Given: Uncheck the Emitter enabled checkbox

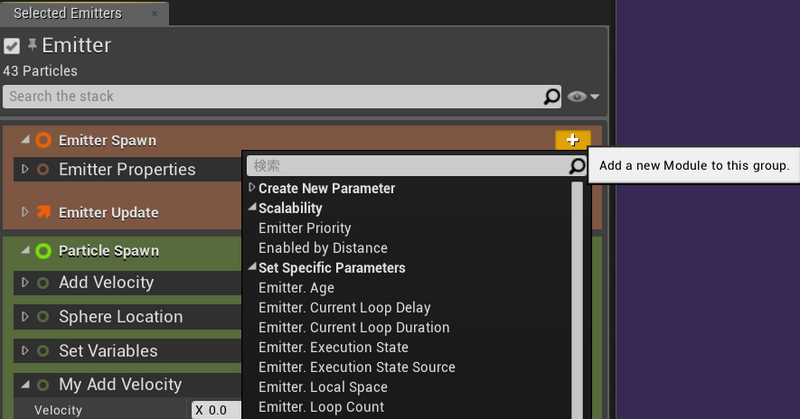Looking at the screenshot, I should [x=12, y=46].
